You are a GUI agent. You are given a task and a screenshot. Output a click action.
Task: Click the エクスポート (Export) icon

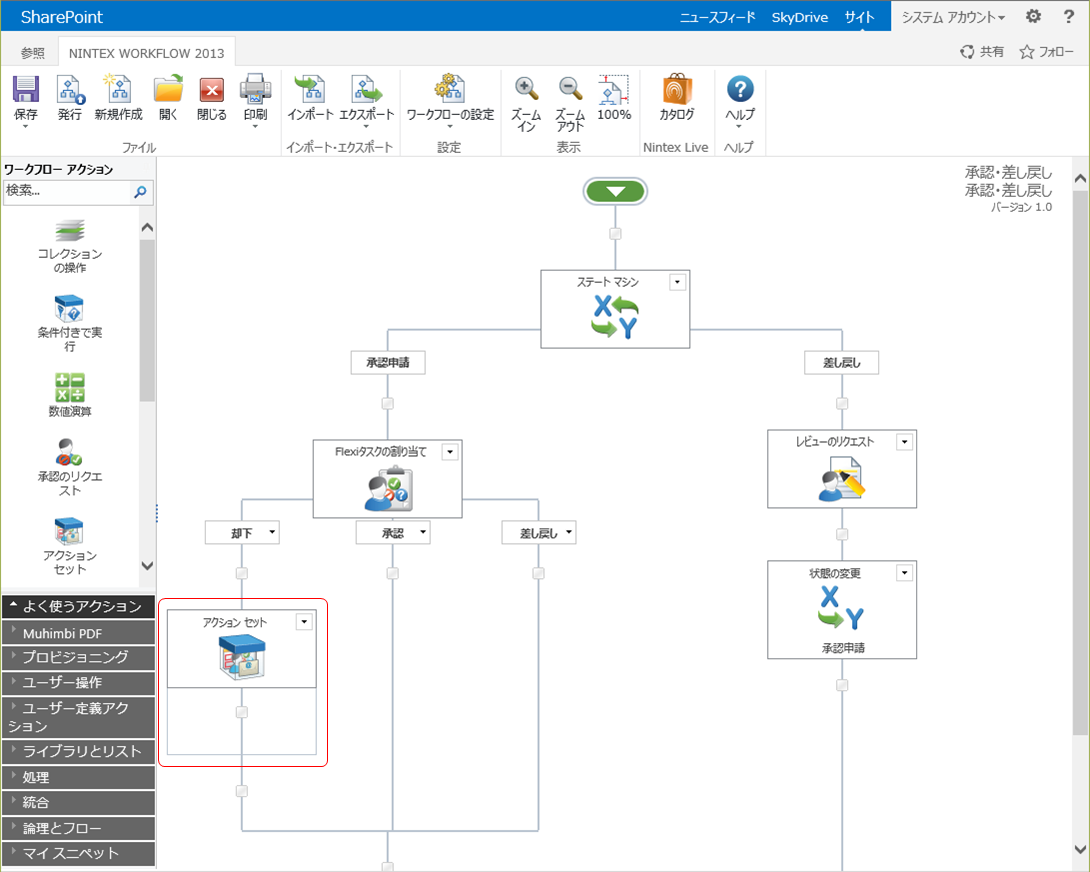[x=367, y=90]
